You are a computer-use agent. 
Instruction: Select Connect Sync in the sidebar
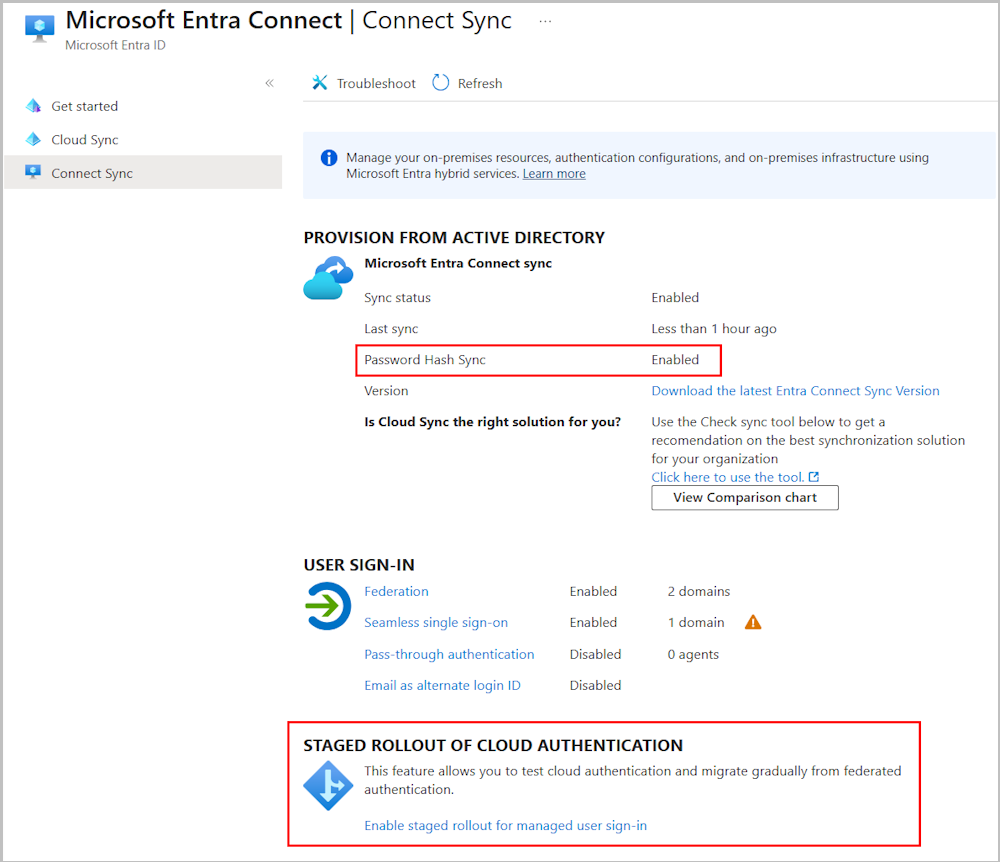tap(143, 173)
